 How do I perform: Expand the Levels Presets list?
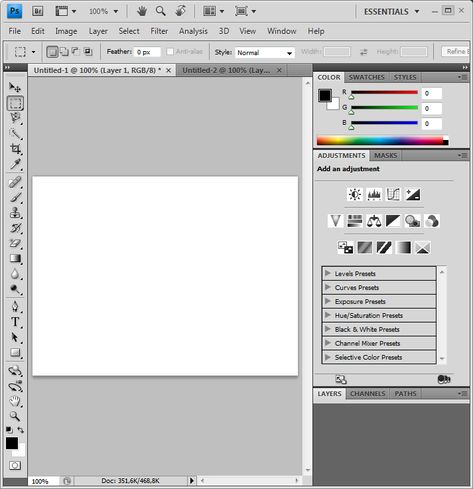(379, 274)
